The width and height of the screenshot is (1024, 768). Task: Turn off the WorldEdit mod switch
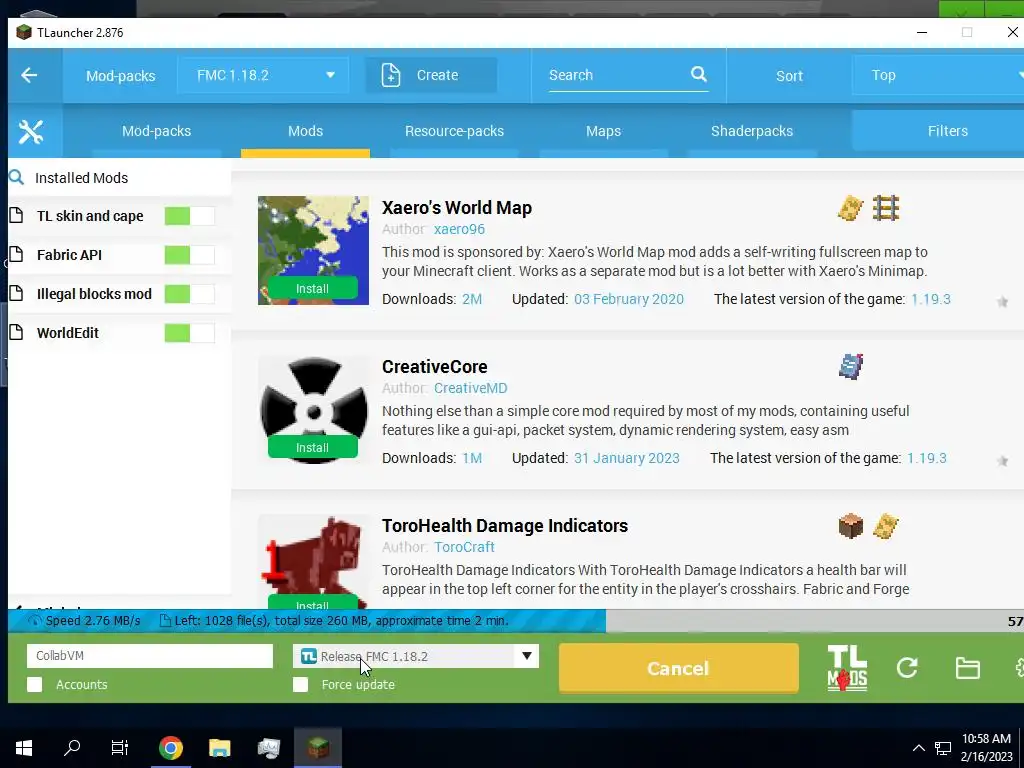coord(189,333)
